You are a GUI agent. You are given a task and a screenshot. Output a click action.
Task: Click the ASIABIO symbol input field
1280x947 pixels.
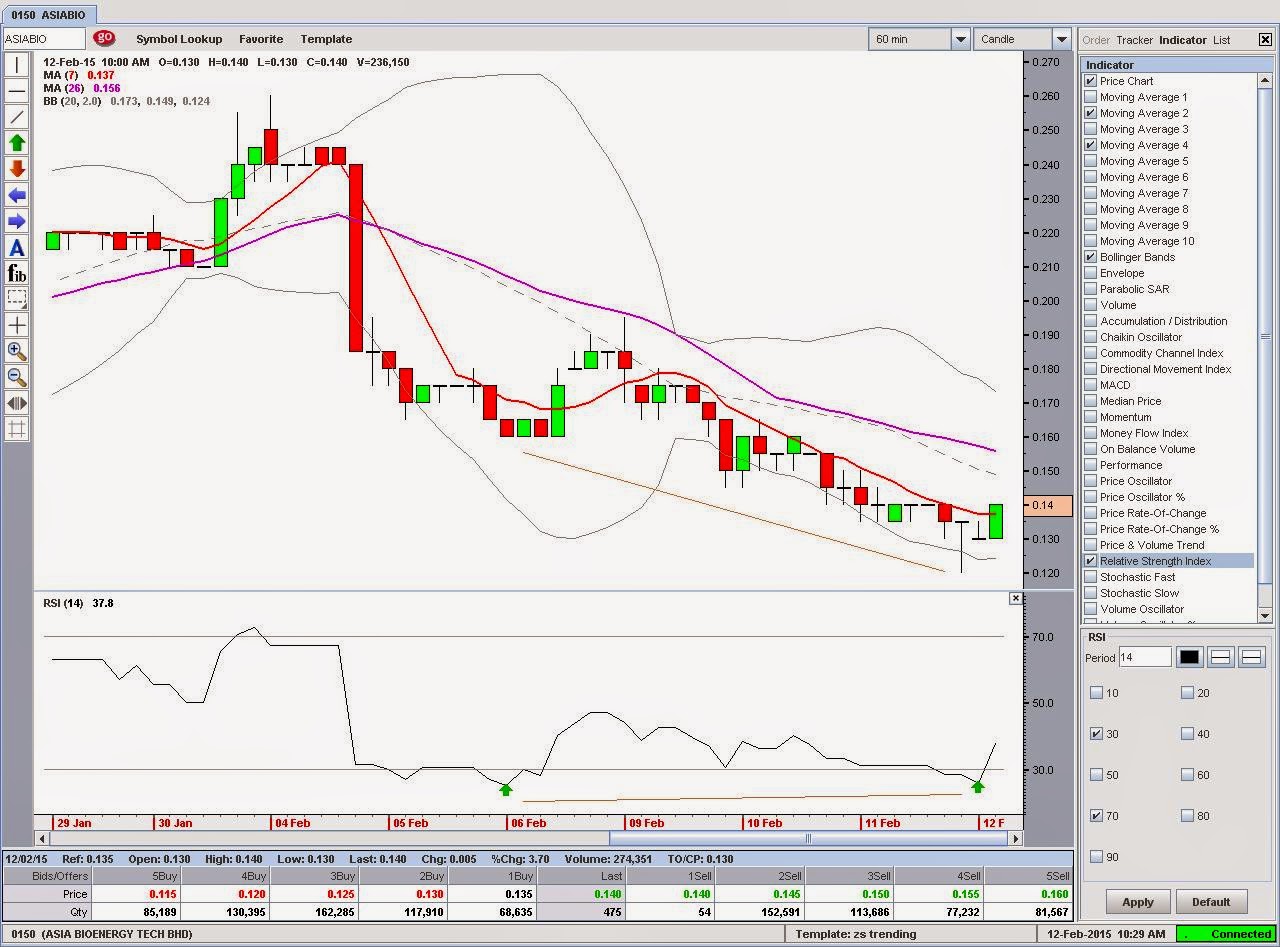[x=44, y=39]
